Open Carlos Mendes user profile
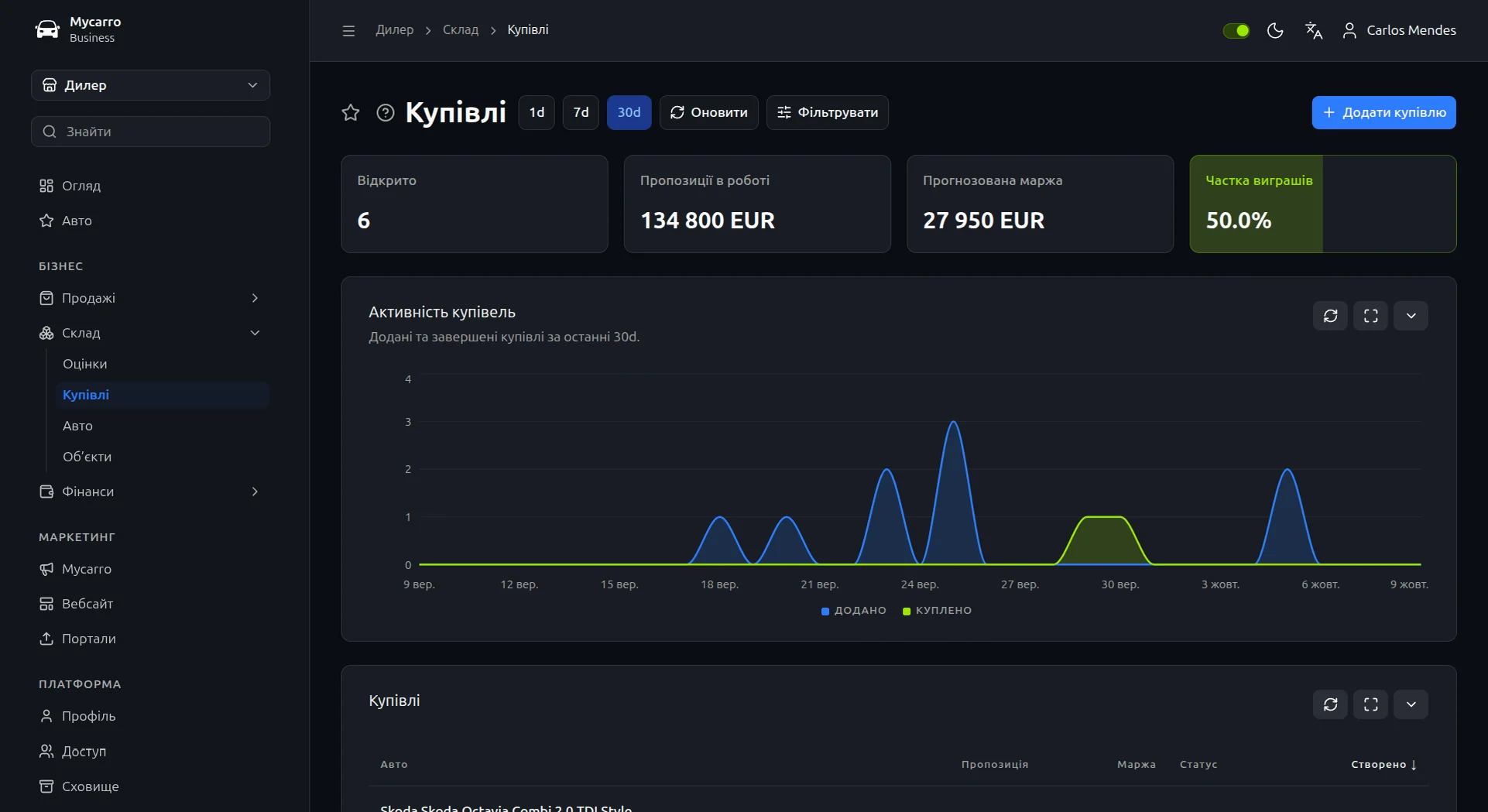 point(1399,30)
